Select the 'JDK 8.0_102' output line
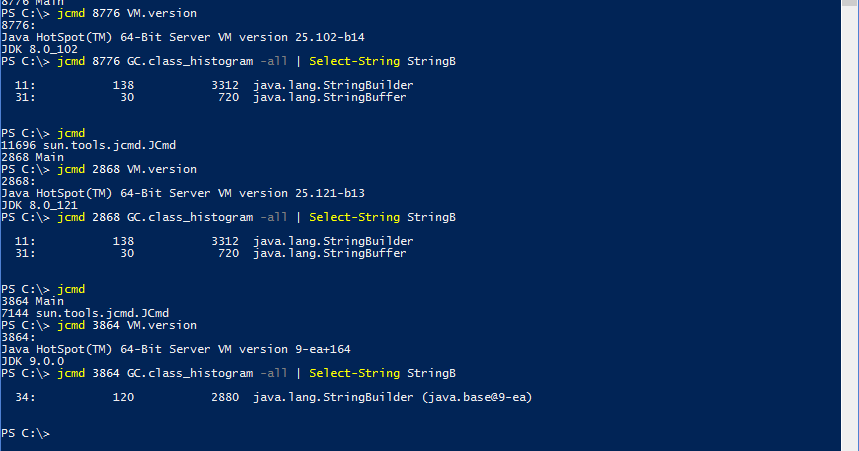 (x=39, y=49)
